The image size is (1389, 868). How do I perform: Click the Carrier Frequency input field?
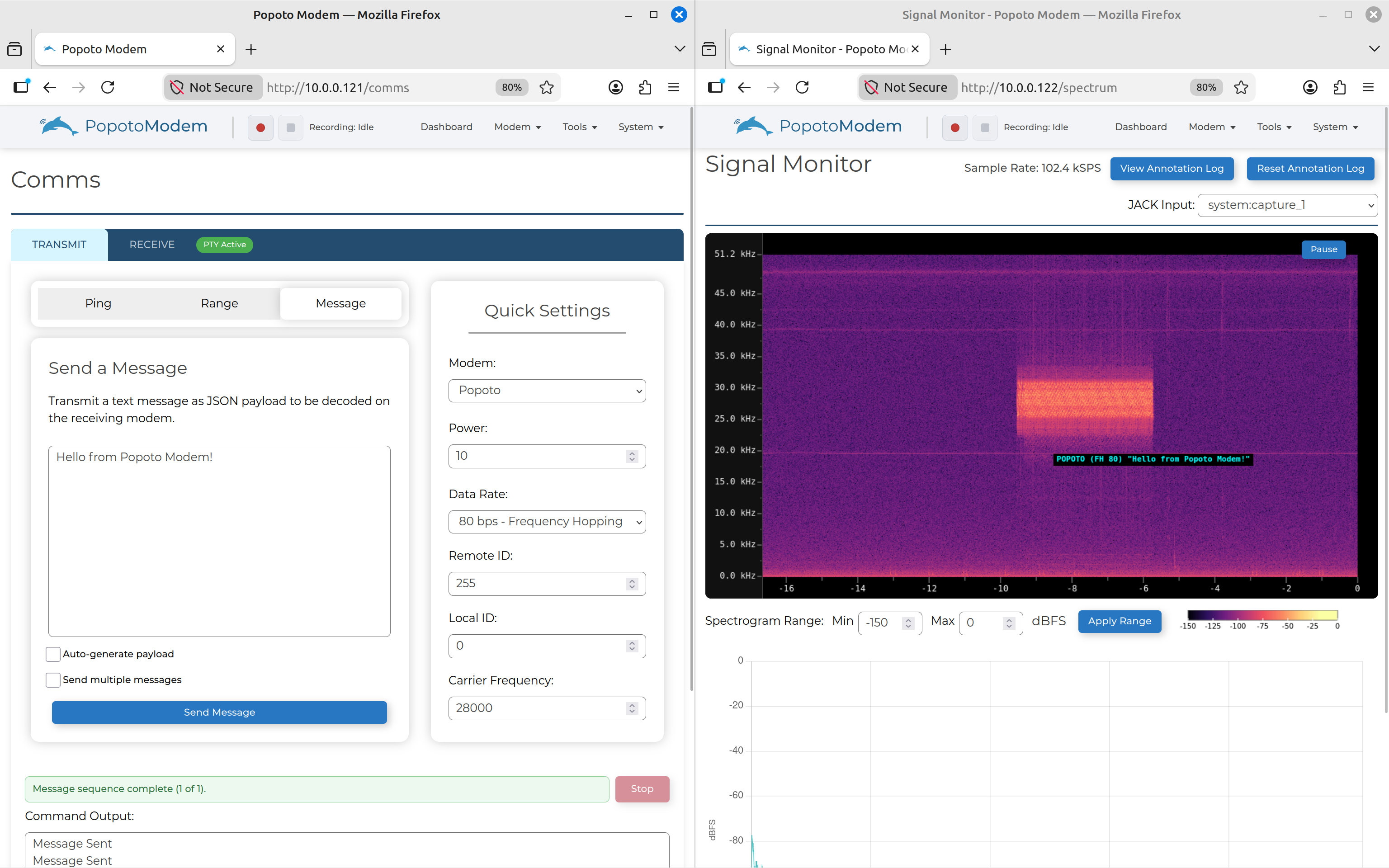[x=547, y=708]
